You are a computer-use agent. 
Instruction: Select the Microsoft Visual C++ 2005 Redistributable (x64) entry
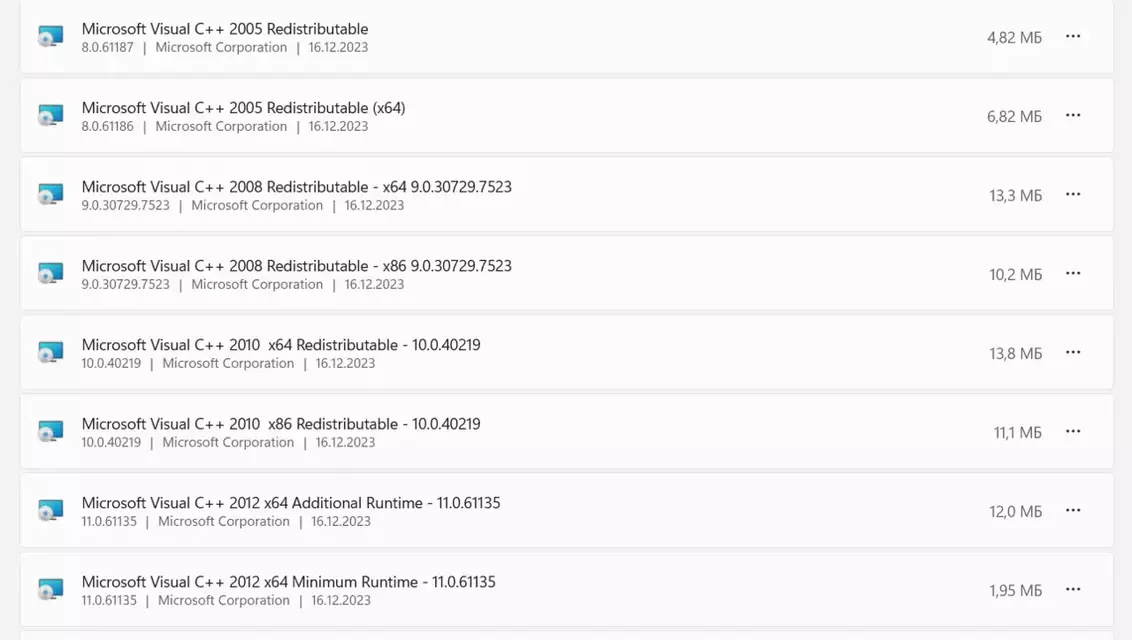pos(567,115)
